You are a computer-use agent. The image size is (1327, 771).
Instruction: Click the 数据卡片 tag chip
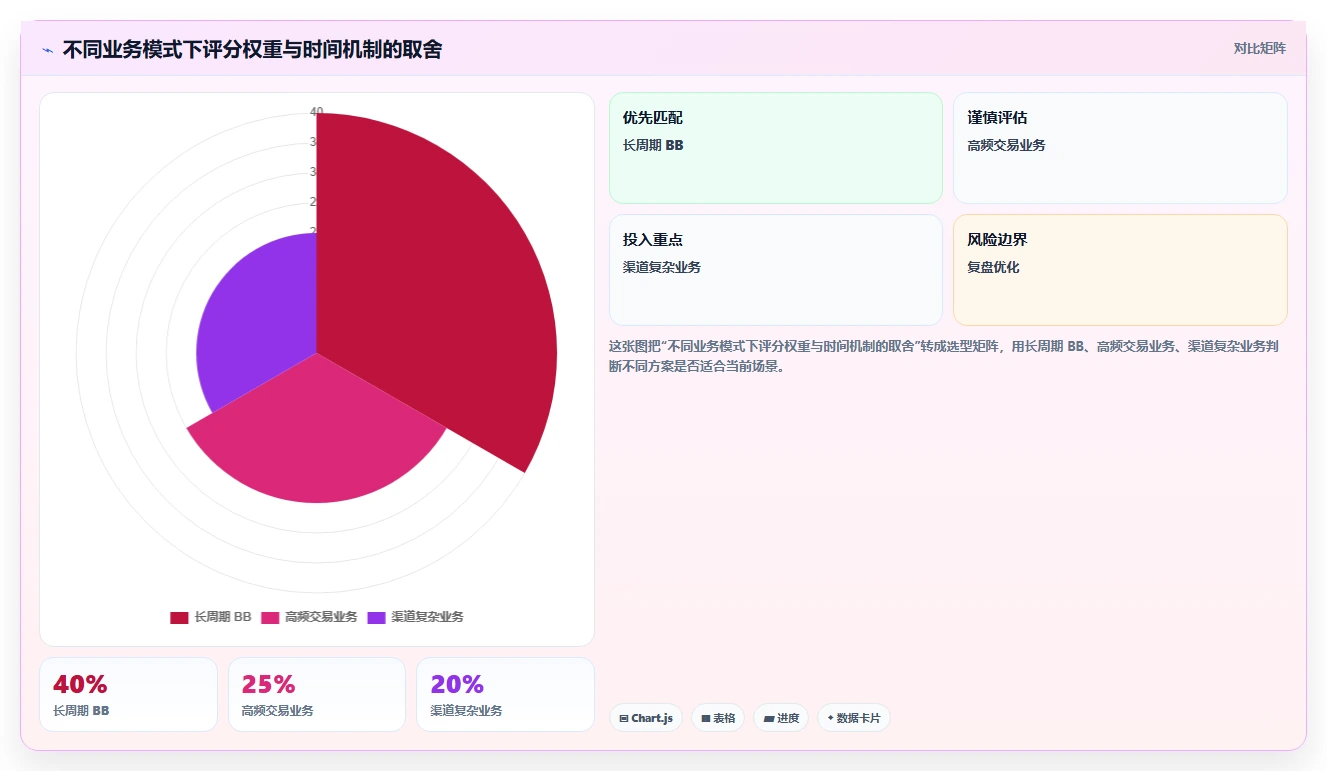click(854, 718)
